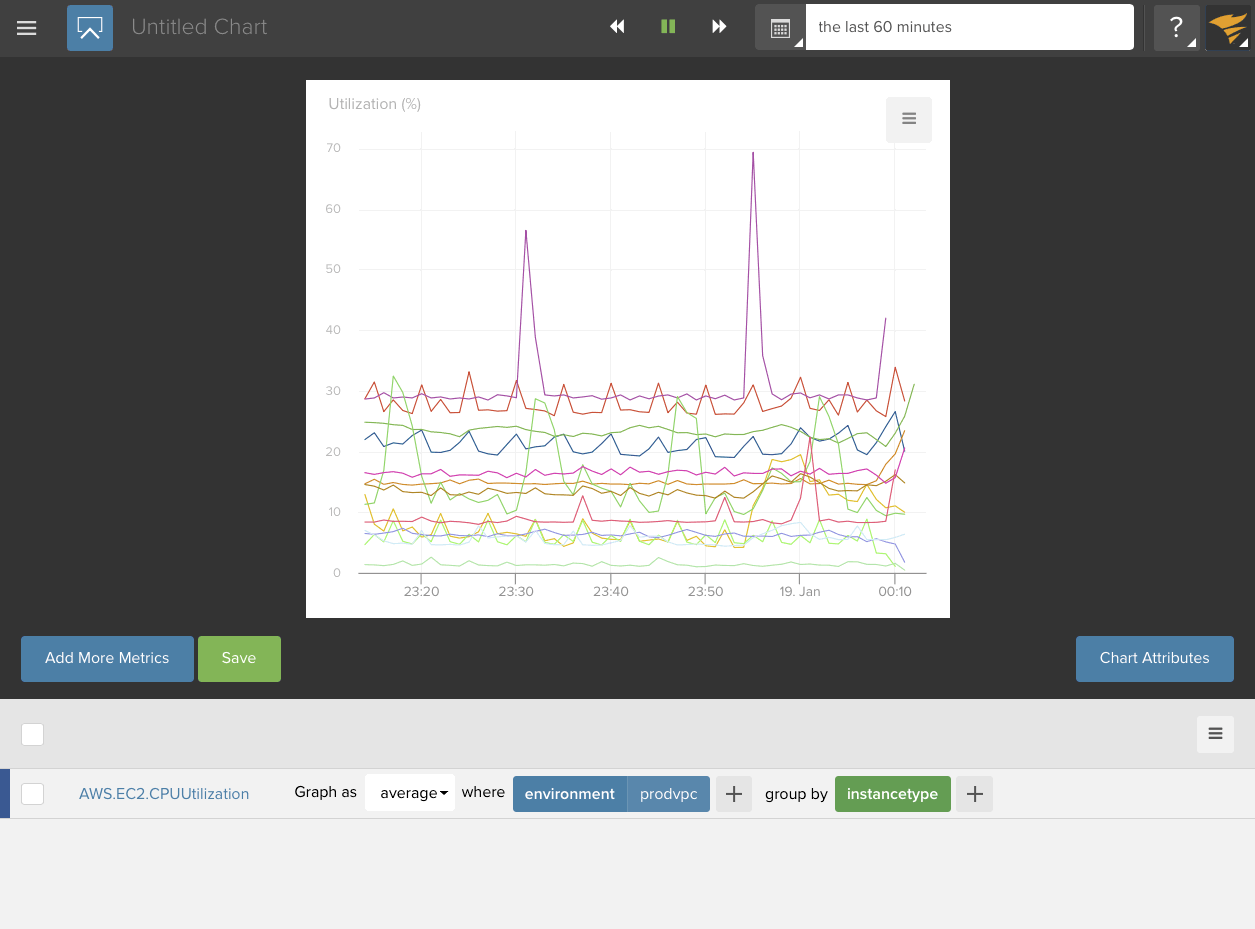Open the hamburger navigation menu
This screenshot has height=929, width=1255.
pyautogui.click(x=27, y=28)
